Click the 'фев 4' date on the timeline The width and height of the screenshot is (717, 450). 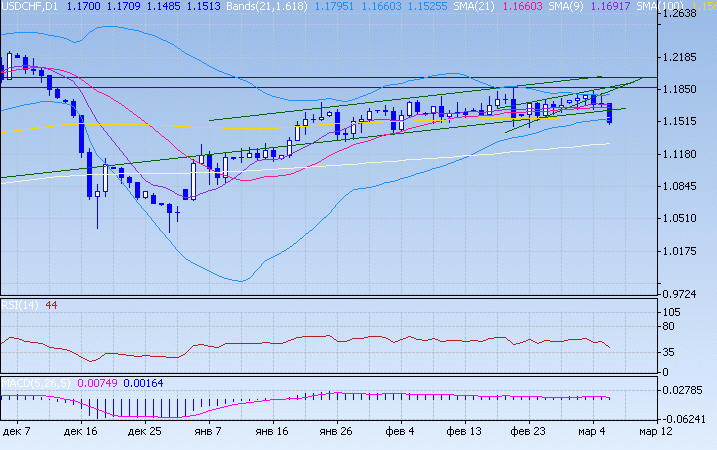(398, 435)
